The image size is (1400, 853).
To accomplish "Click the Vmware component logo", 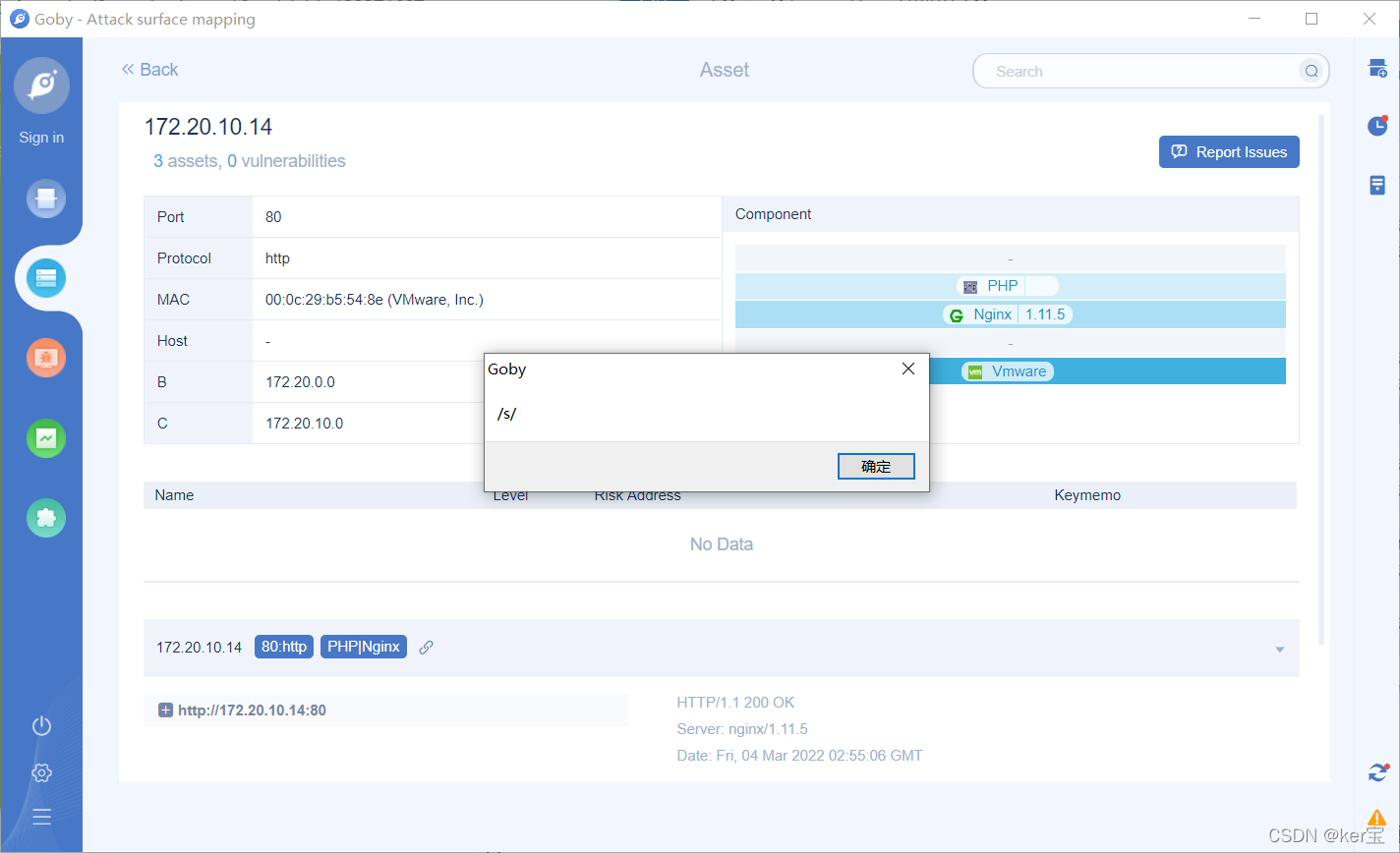I will [x=975, y=371].
